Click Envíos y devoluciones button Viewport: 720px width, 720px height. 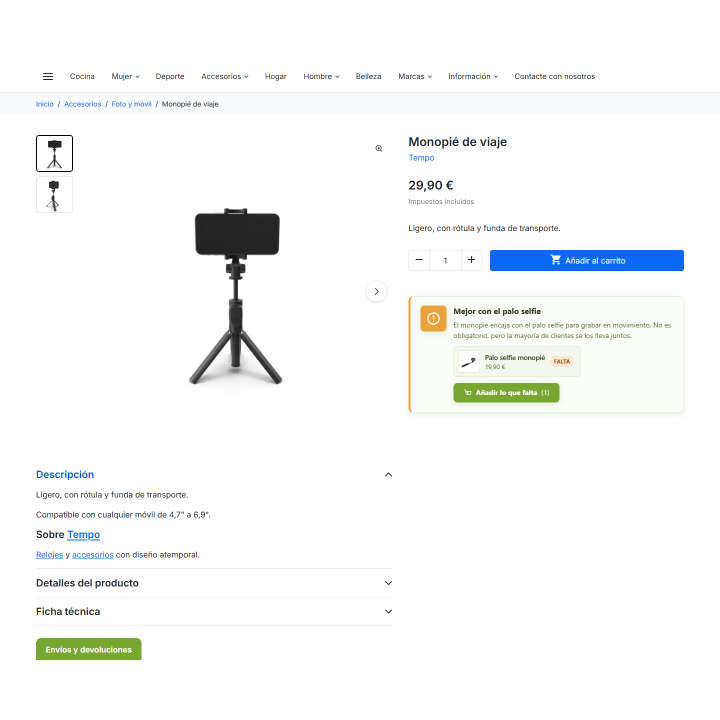(89, 649)
